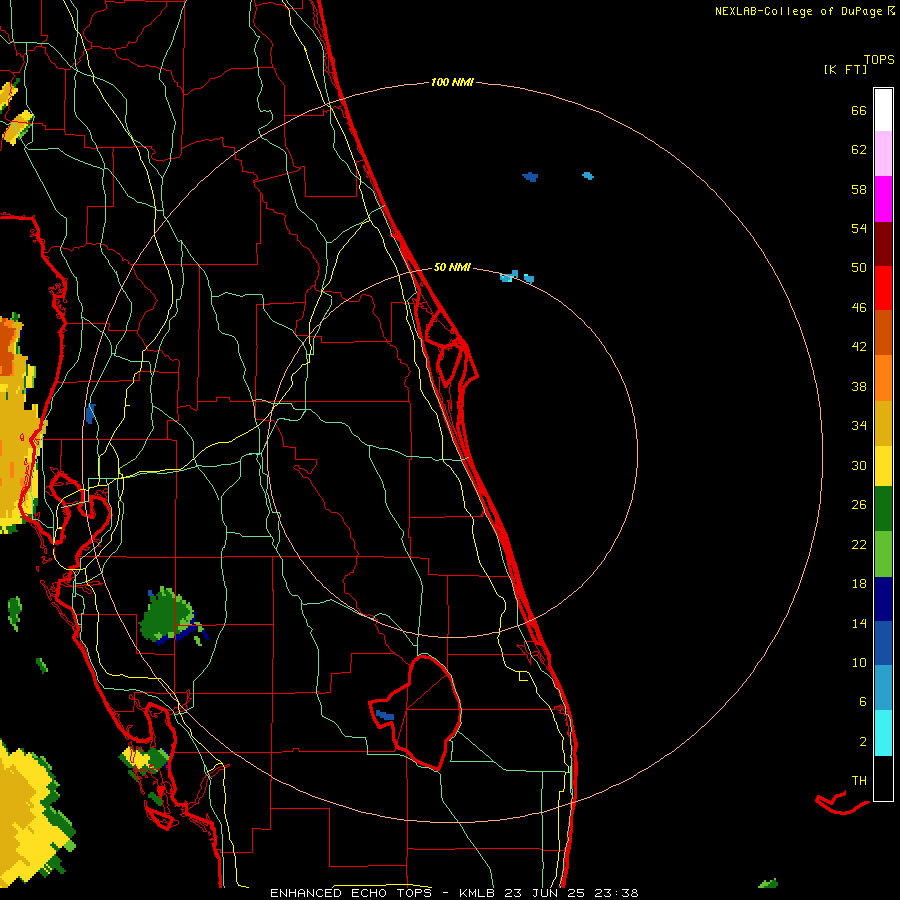Click the legend value 62
Viewport: 900px width, 900px height.
click(x=859, y=150)
